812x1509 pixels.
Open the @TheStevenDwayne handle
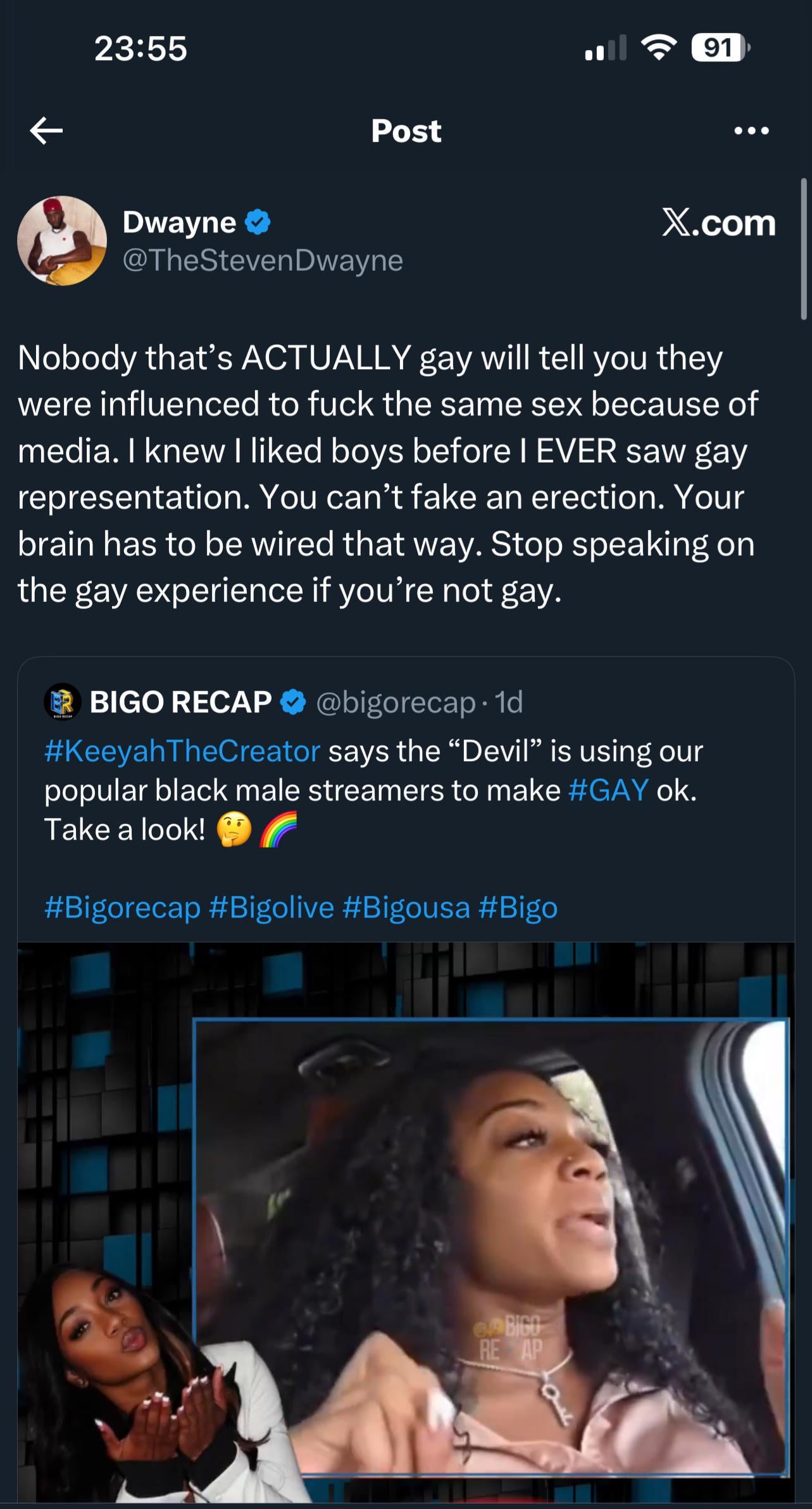pyautogui.click(x=263, y=260)
